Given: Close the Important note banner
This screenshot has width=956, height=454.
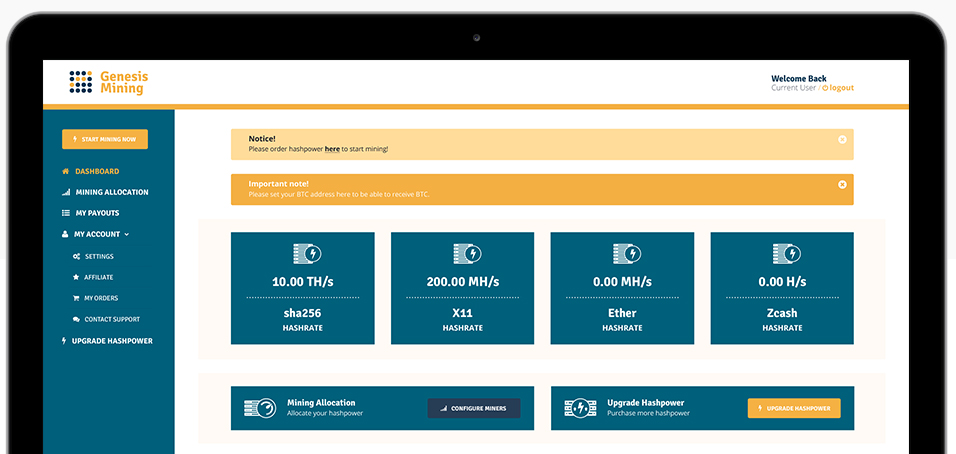Looking at the screenshot, I should pos(842,185).
